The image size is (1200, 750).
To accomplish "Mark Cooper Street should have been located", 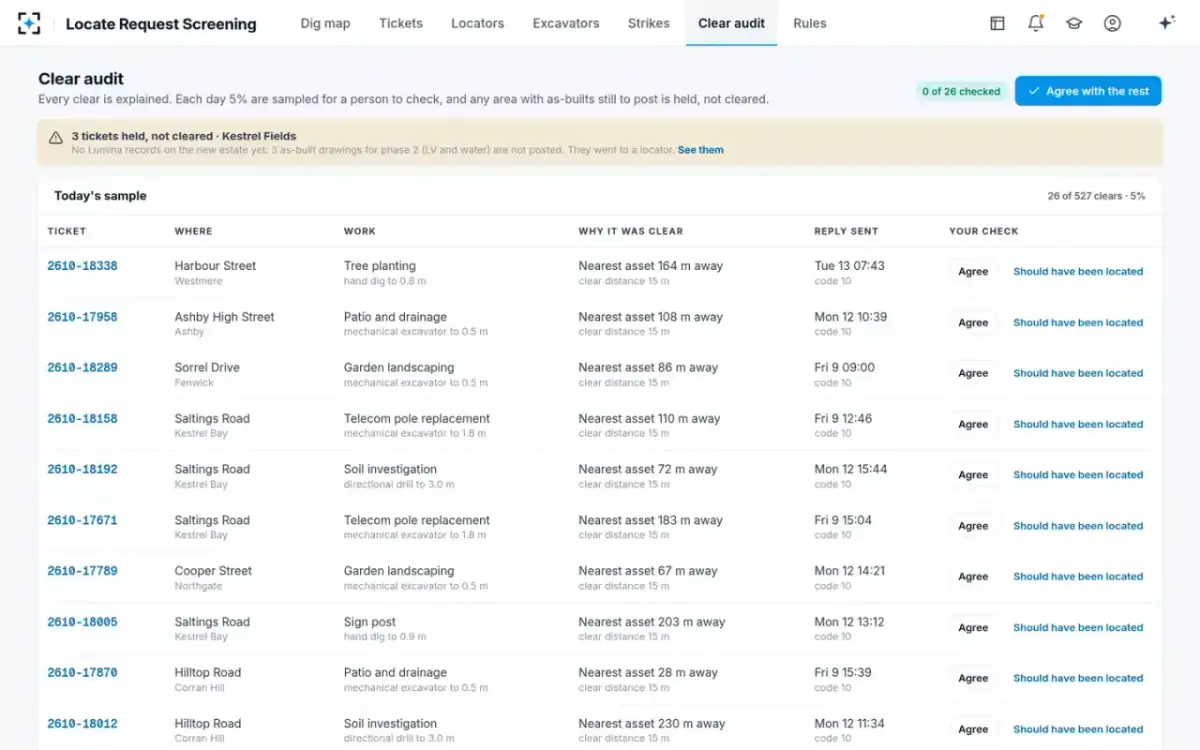I will (x=1078, y=577).
